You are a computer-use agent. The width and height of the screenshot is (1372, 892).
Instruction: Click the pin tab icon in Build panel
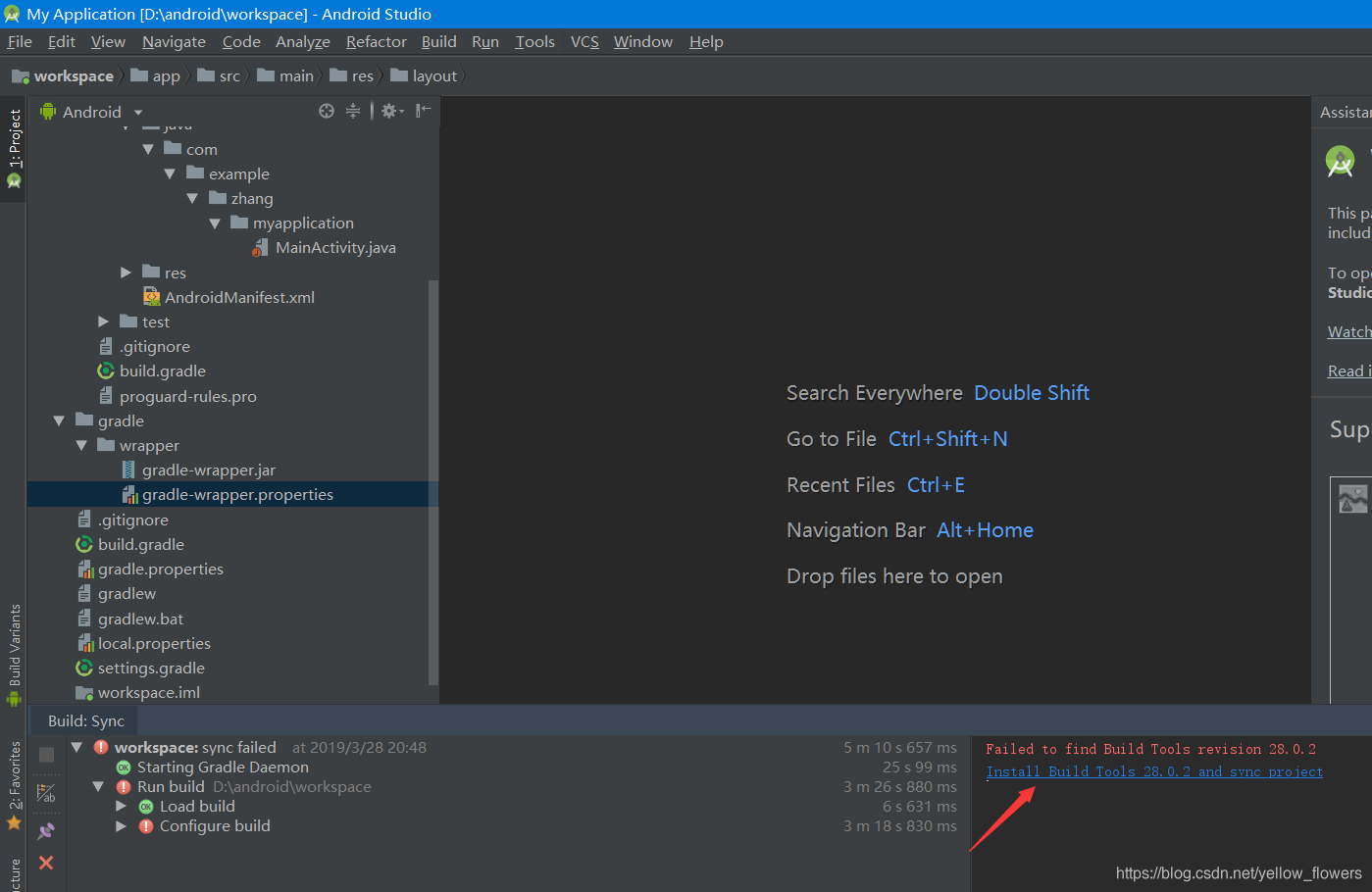46,831
